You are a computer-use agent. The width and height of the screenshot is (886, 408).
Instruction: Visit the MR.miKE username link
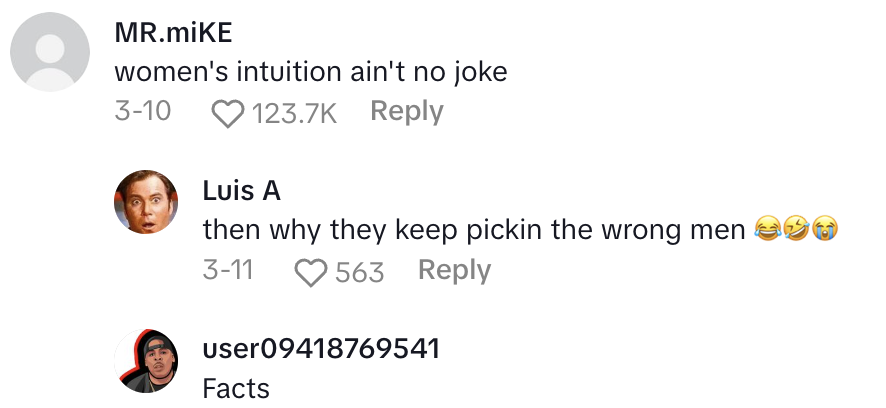pyautogui.click(x=174, y=32)
